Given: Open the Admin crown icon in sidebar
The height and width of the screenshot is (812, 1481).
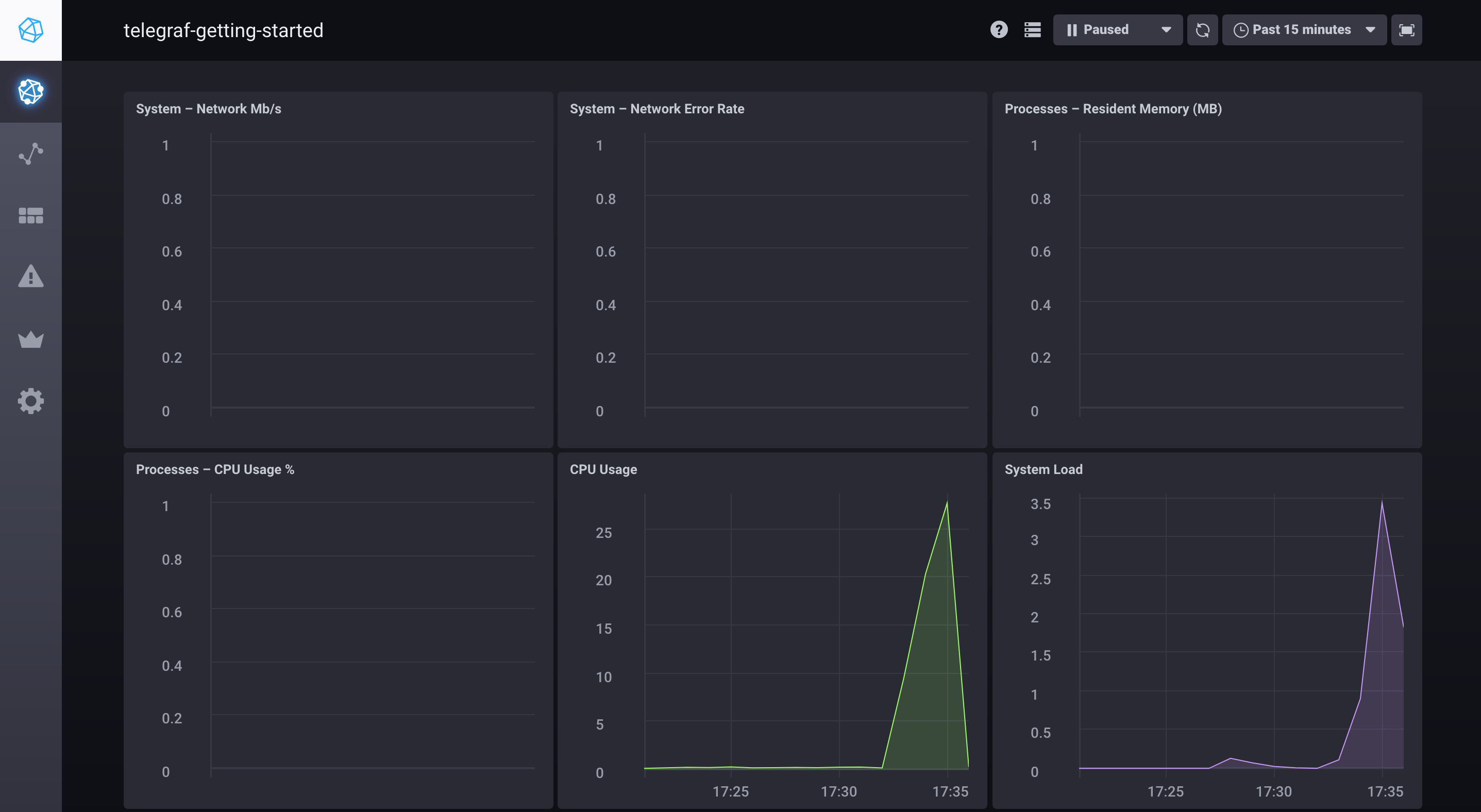Looking at the screenshot, I should [30, 339].
